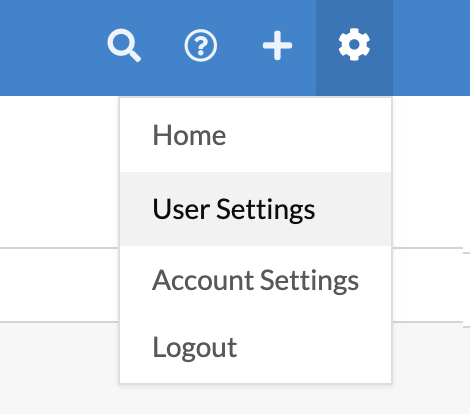Viewport: 470px width, 414px height.
Task: Click the highlighted User Settings row
Action: (255, 209)
